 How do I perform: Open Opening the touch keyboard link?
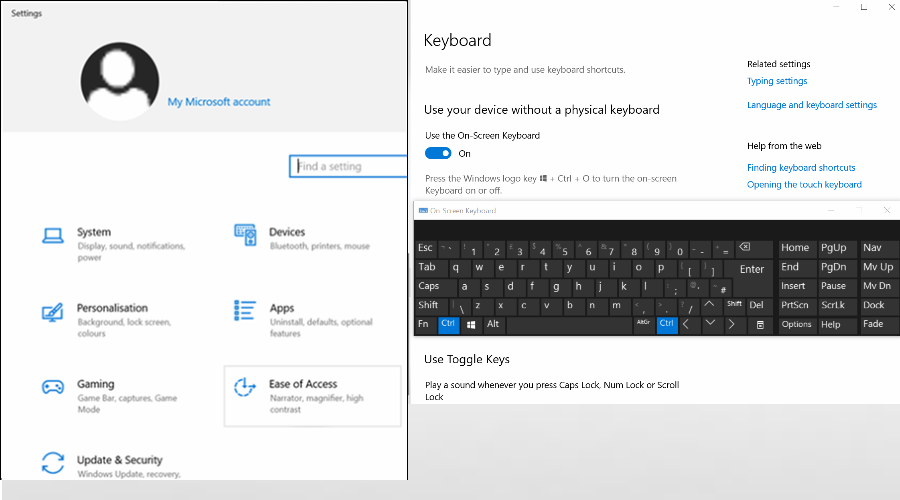[804, 184]
